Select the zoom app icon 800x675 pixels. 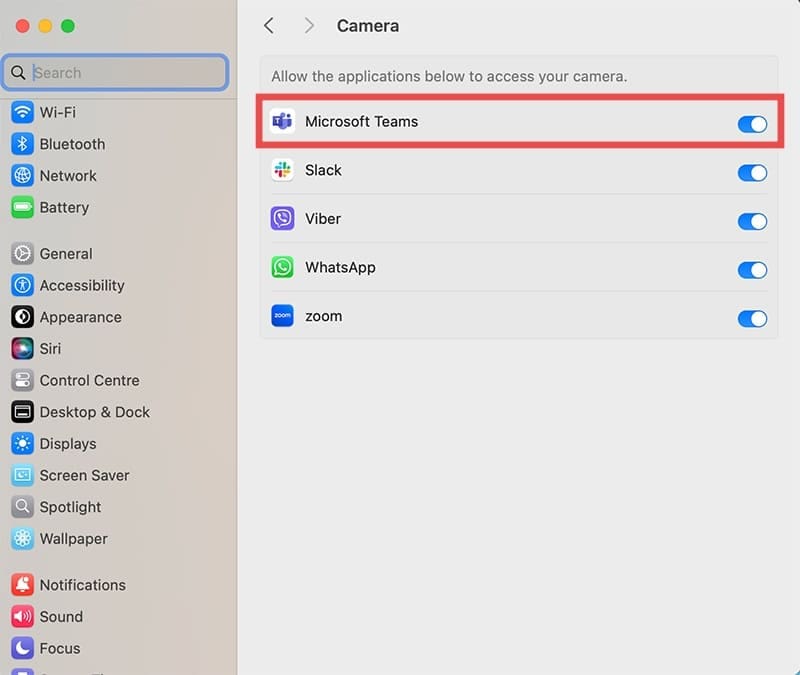[281, 316]
